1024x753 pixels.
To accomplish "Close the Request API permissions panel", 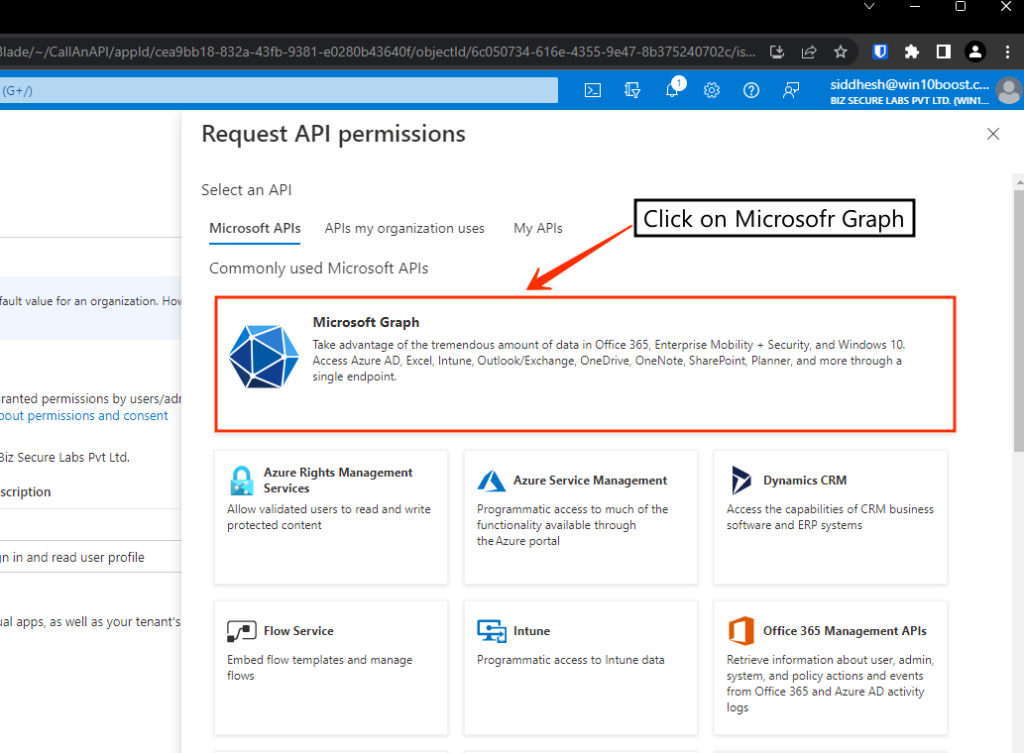I will coord(993,134).
